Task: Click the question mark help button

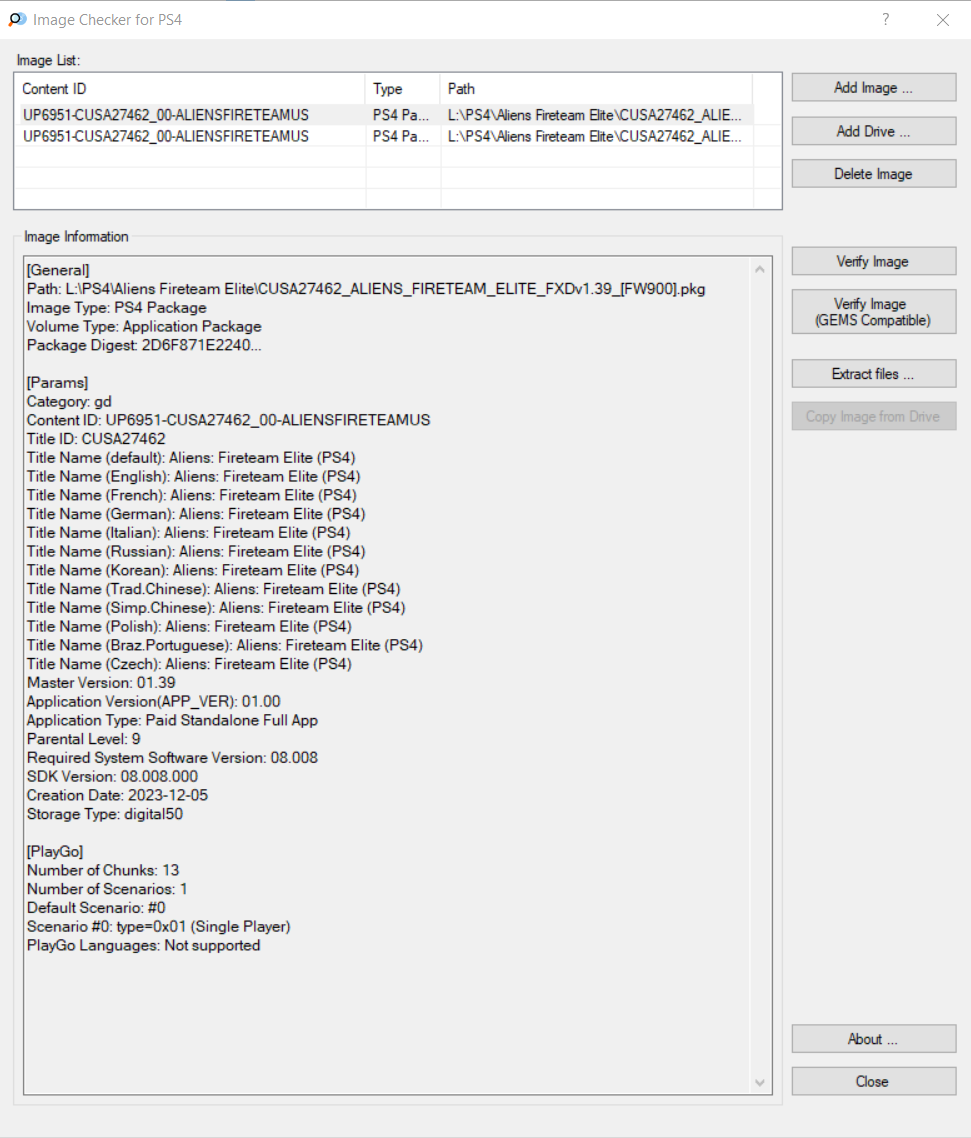Action: 885,20
